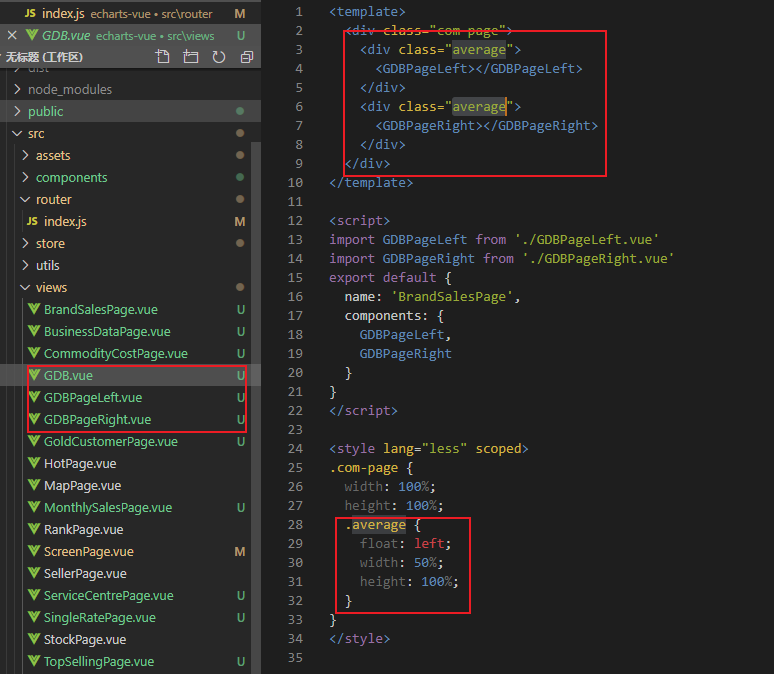Click the Vue icon beside MapPage.vue
Viewport: 774px width, 674px height.
pos(34,485)
